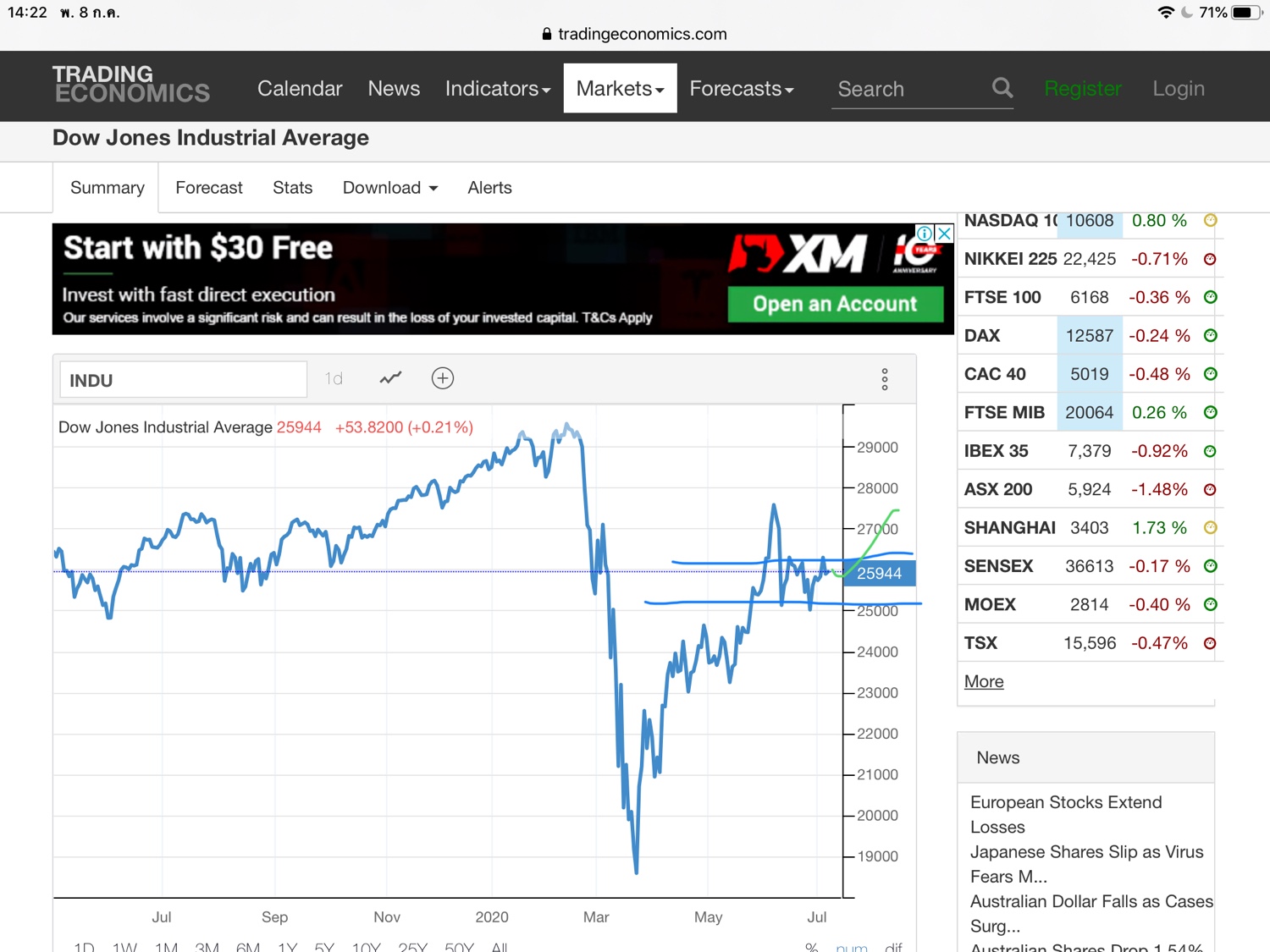The width and height of the screenshot is (1270, 952).
Task: Open the SHANGHAI index link
Action: click(1010, 527)
